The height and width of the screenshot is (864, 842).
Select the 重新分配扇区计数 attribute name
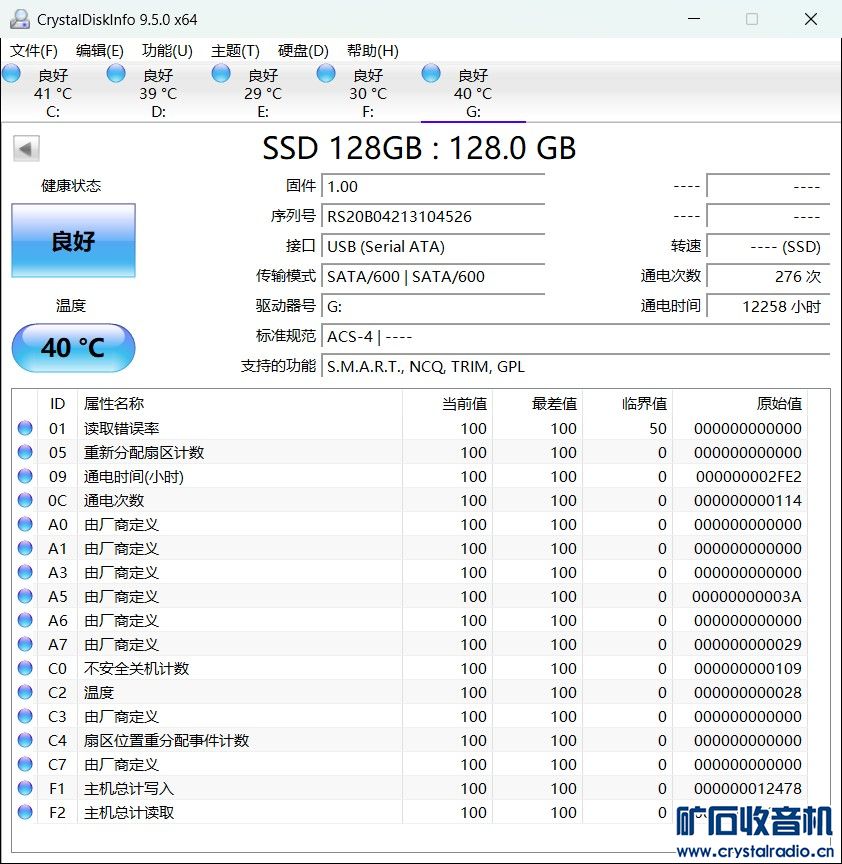pos(144,452)
